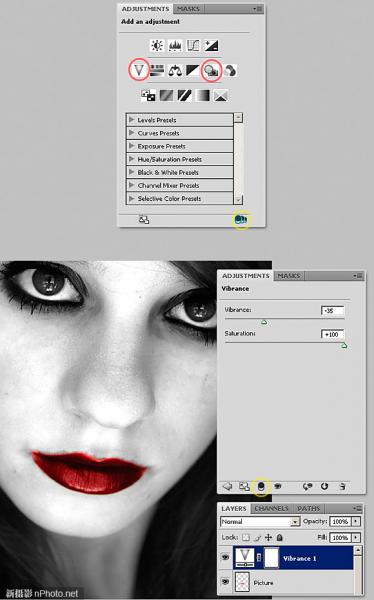Add a Levels adjustment from the icon grid
The image size is (374, 600).
click(175, 46)
